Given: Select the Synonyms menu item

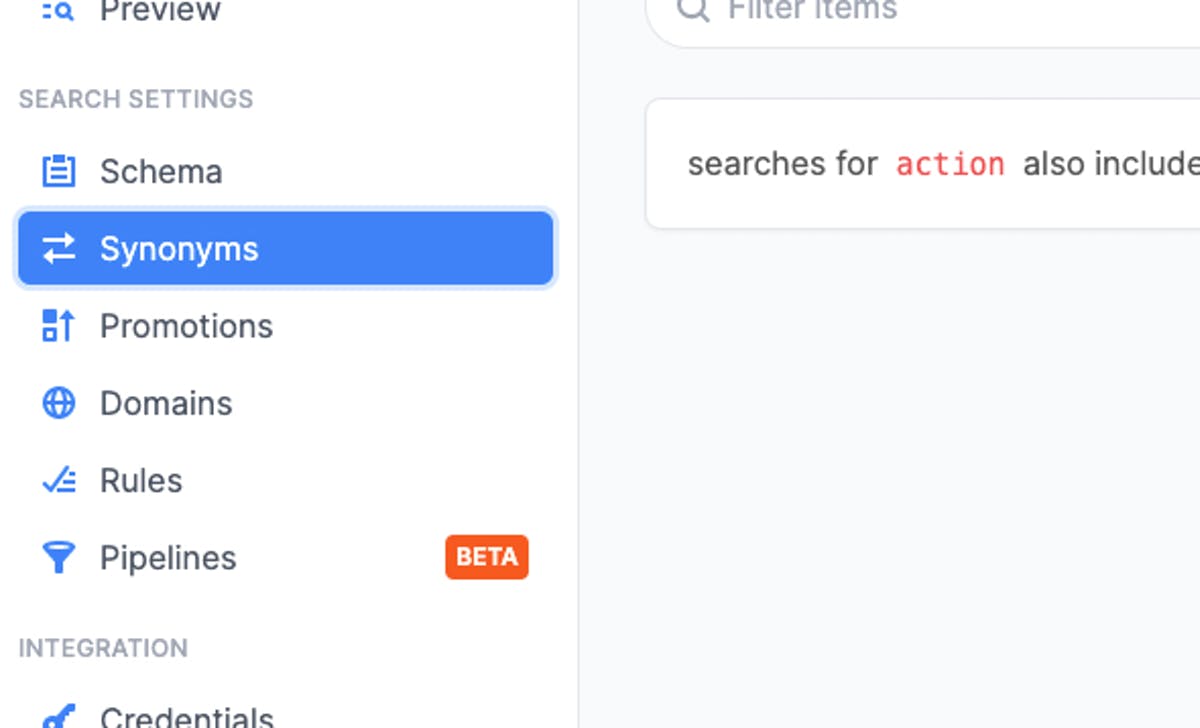Looking at the screenshot, I should coord(285,248).
